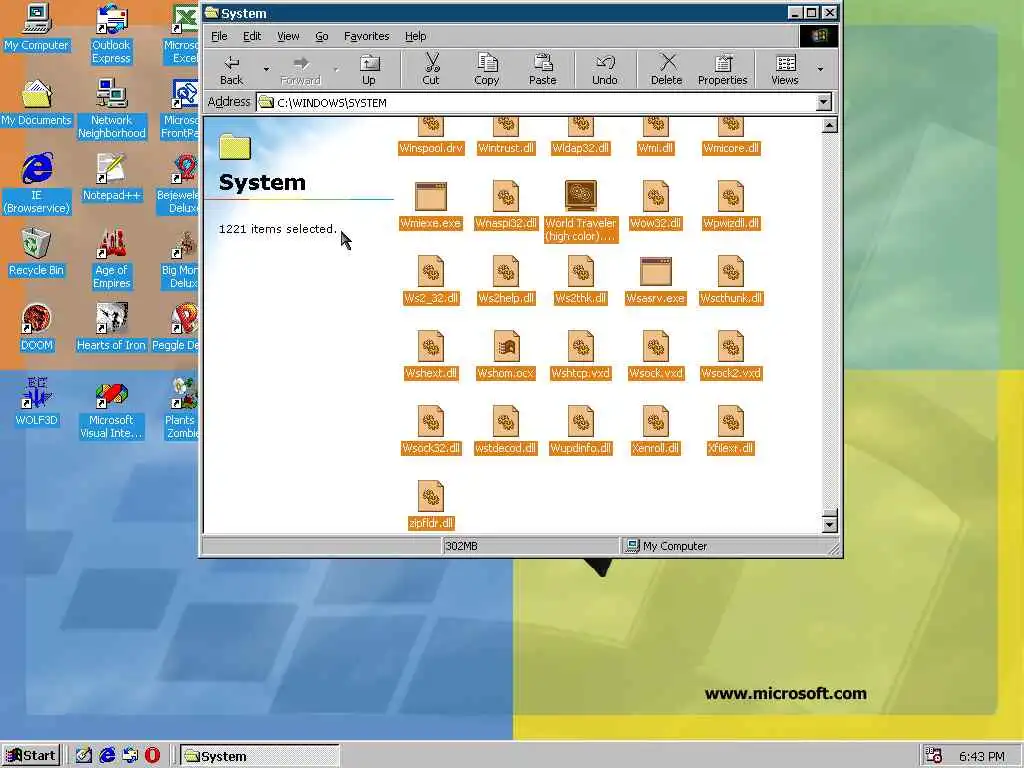Expand the Address bar dropdown
This screenshot has width=1024, height=768.
(x=824, y=102)
